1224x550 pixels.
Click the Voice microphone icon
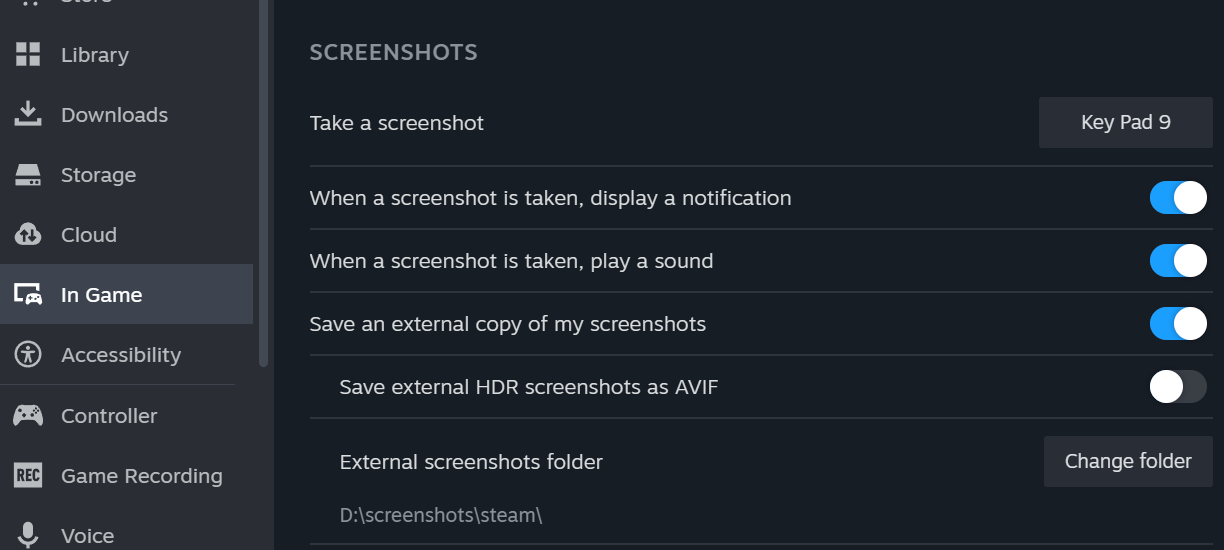(x=28, y=535)
